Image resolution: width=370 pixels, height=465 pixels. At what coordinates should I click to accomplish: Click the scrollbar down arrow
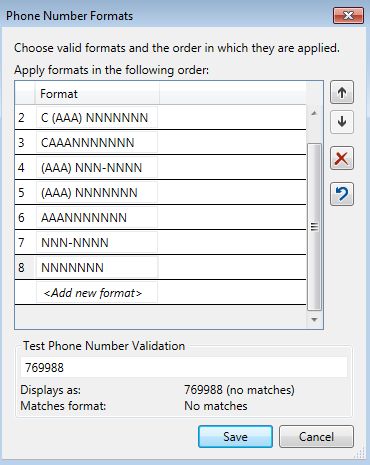(314, 320)
